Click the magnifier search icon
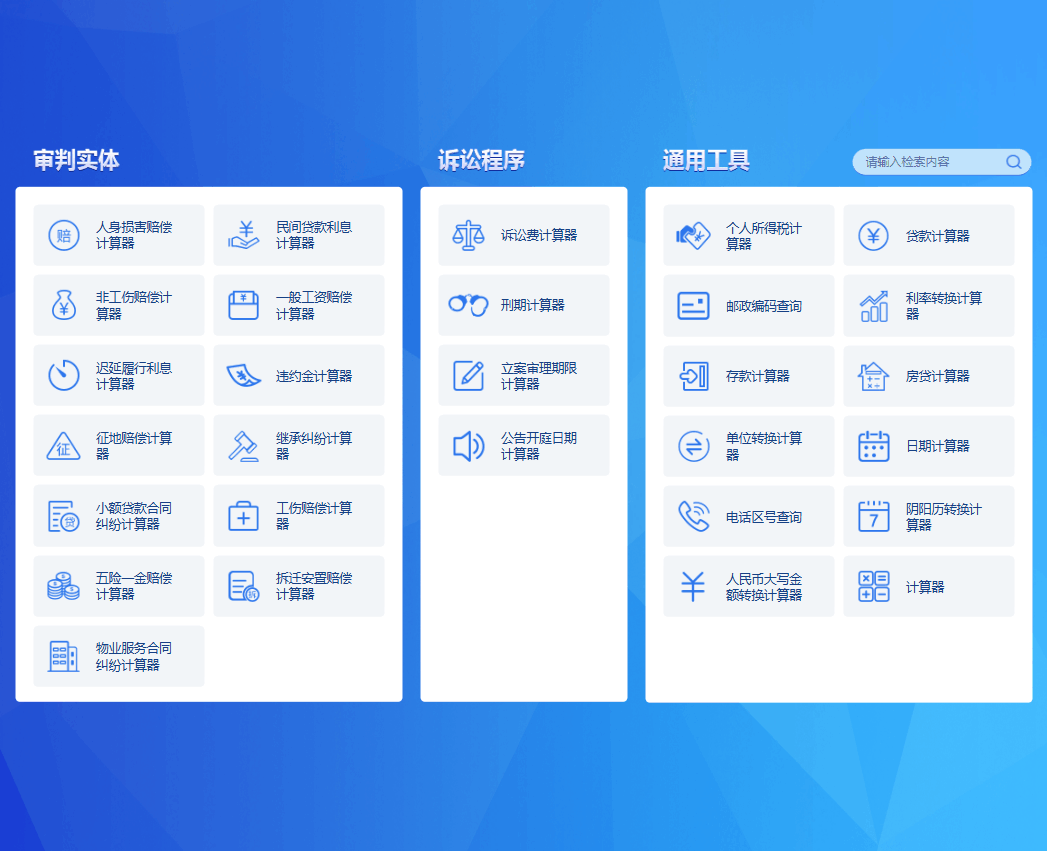1047x851 pixels. 1013,162
